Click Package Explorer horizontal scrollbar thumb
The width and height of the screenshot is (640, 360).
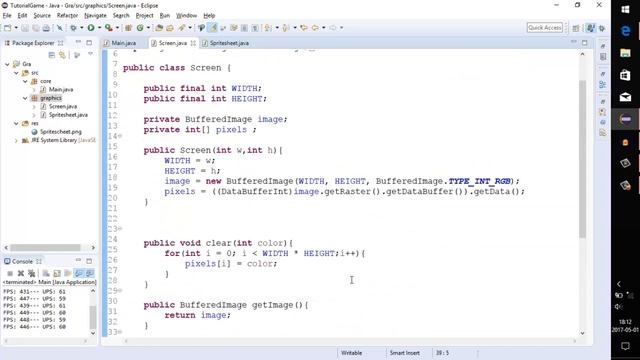(x=45, y=247)
